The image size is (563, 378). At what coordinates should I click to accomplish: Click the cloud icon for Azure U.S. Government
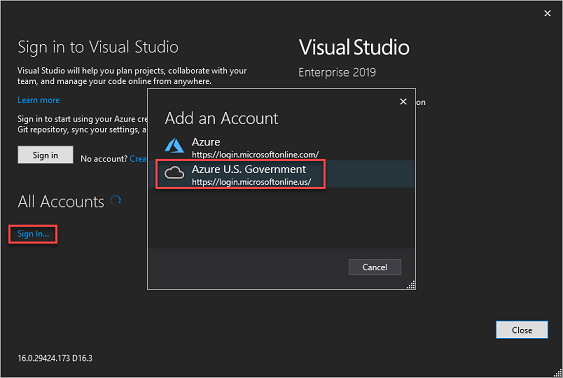point(174,173)
